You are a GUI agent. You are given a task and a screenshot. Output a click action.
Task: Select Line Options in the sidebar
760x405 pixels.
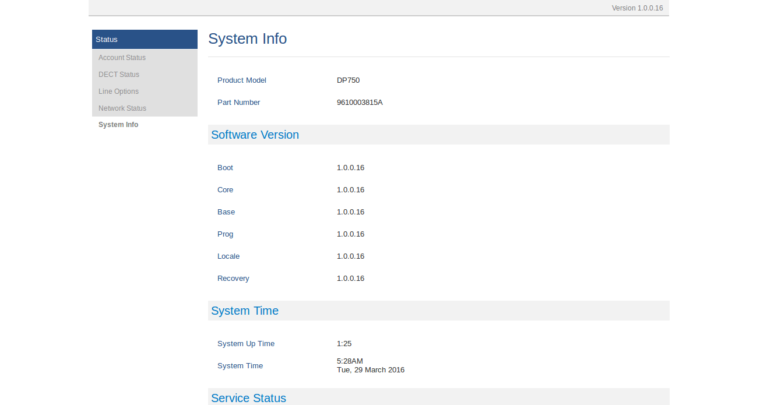point(118,91)
